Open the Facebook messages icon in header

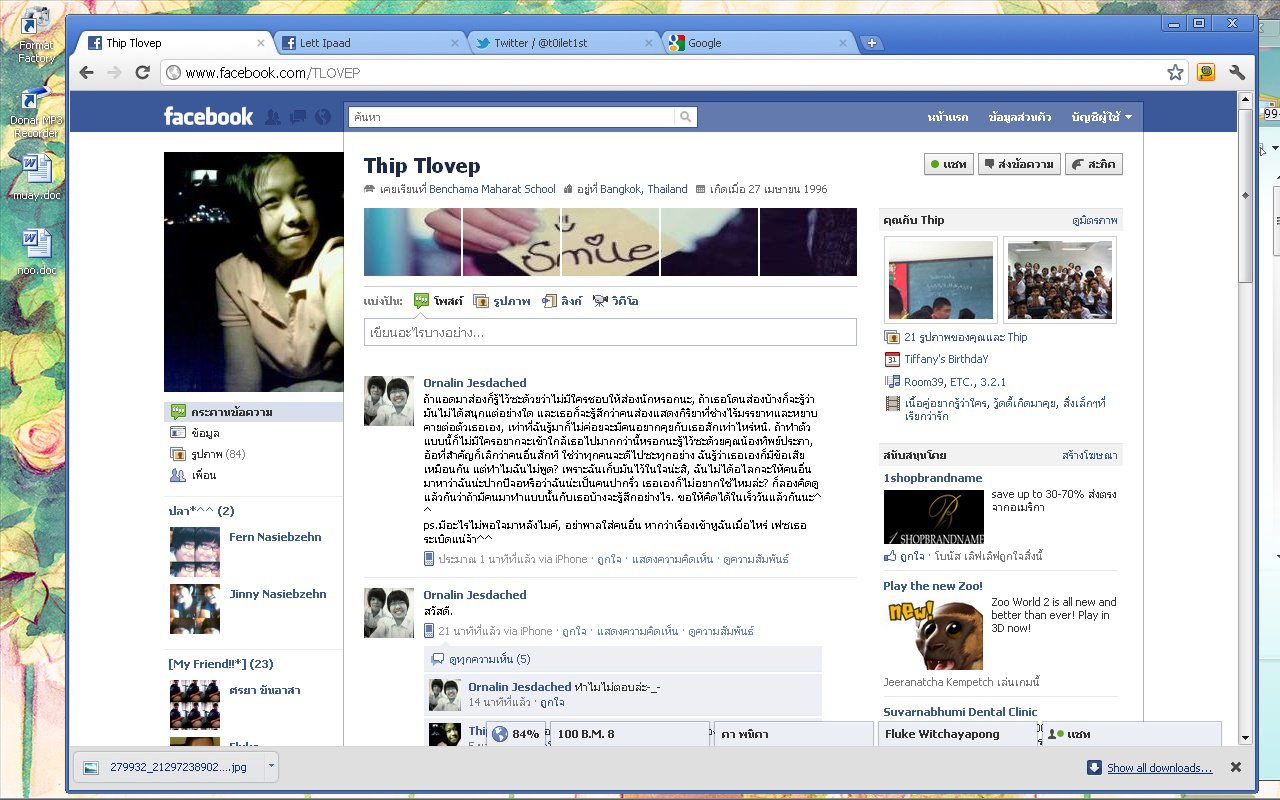297,117
